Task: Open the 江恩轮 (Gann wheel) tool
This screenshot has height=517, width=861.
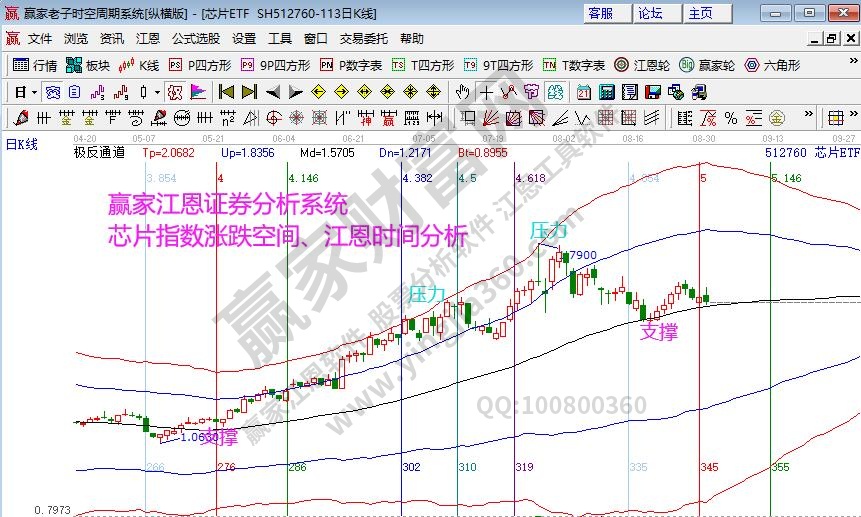Action: click(640, 65)
